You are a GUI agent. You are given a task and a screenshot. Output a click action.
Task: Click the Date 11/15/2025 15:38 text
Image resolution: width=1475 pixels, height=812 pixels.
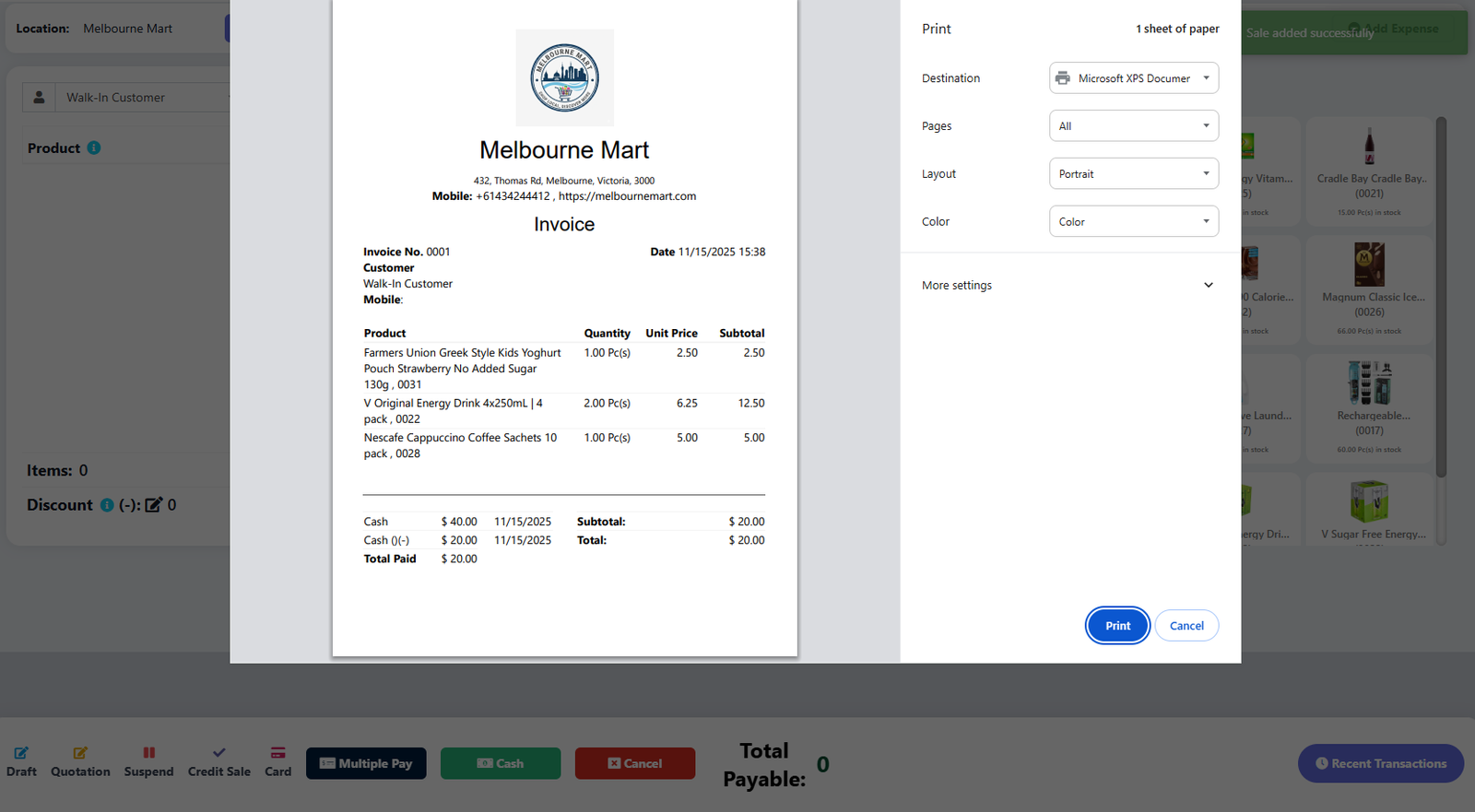click(x=708, y=252)
